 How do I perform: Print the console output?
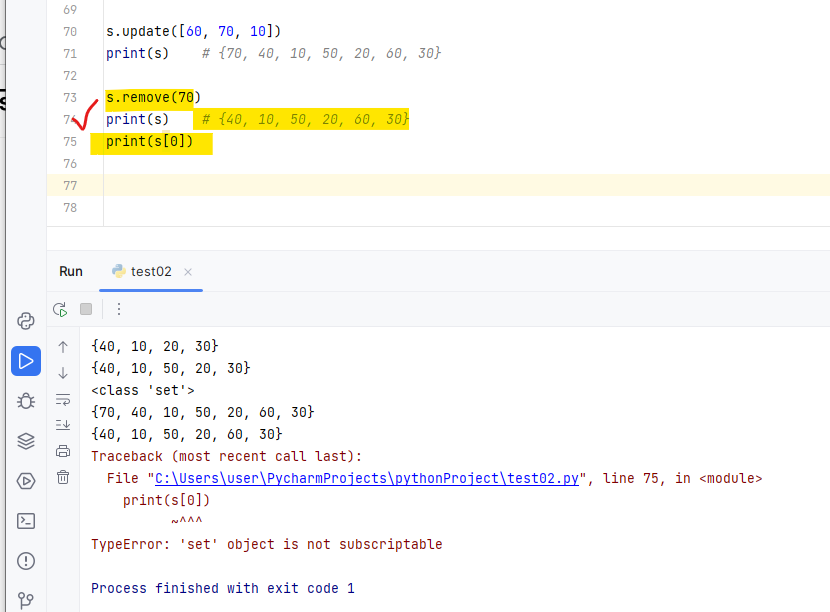tap(63, 451)
